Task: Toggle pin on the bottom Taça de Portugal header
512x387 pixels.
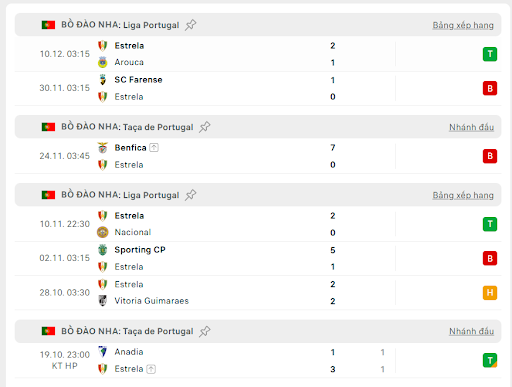Action: (205, 331)
